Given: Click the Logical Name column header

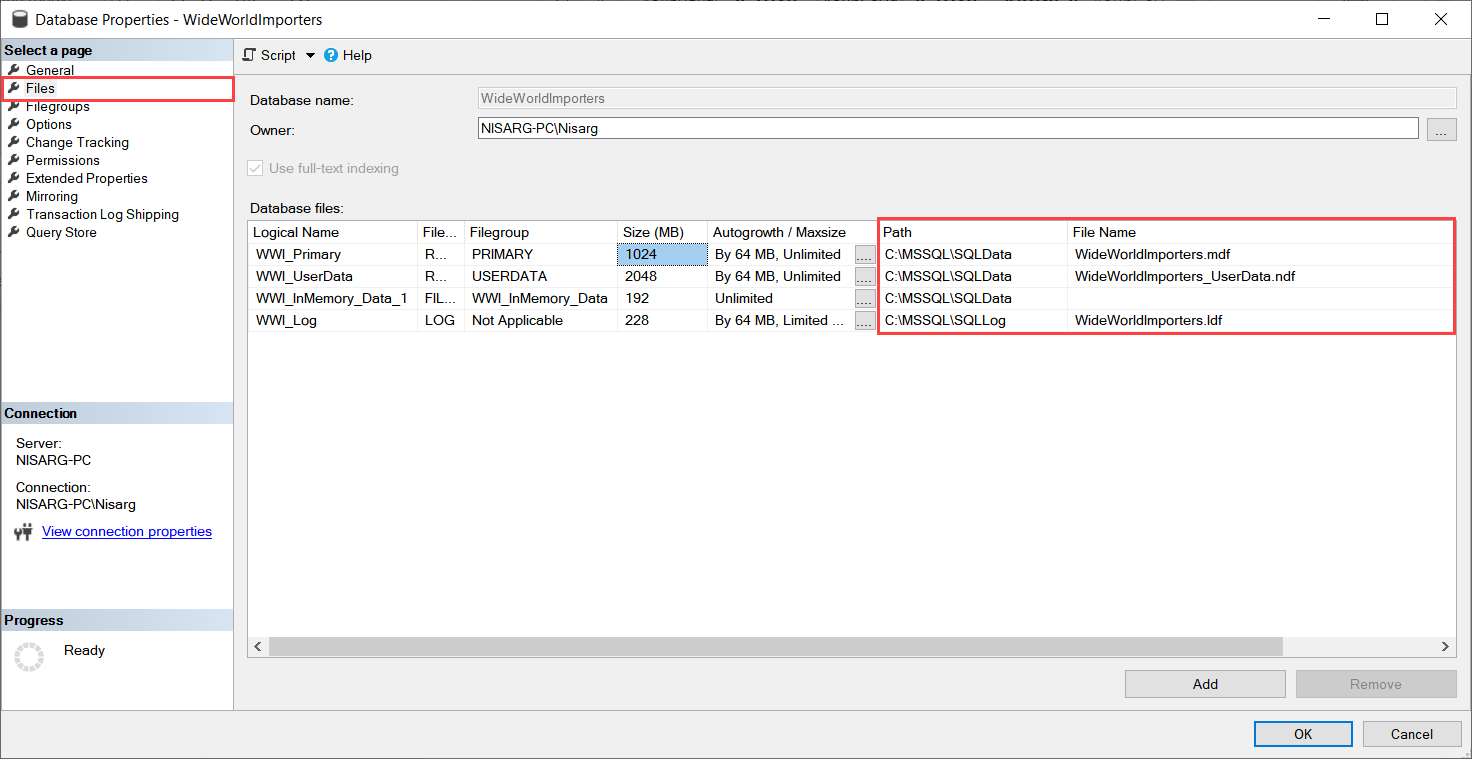Looking at the screenshot, I should [x=333, y=232].
